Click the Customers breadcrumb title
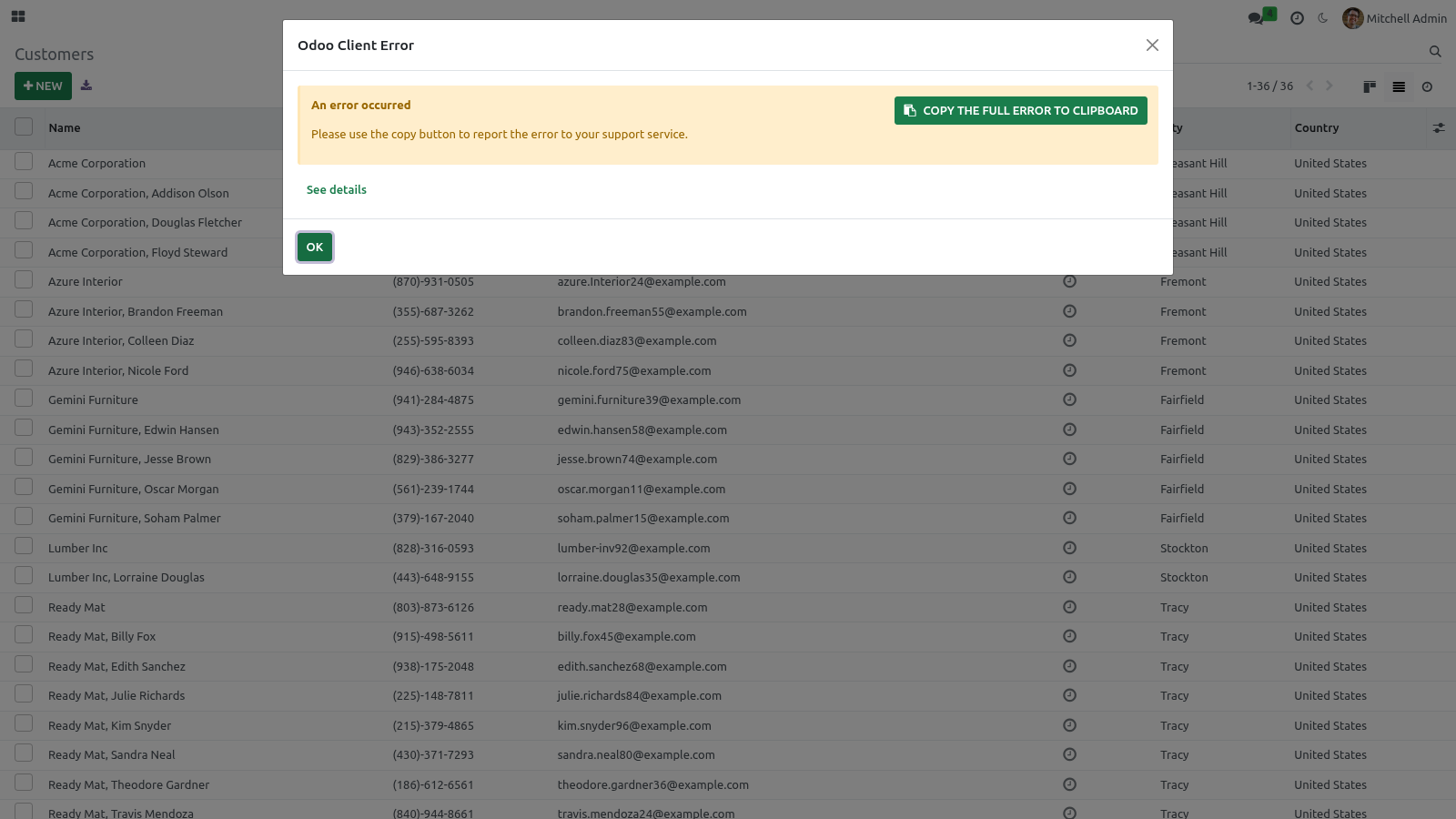Screen dimensions: 1456x819 coord(54,55)
